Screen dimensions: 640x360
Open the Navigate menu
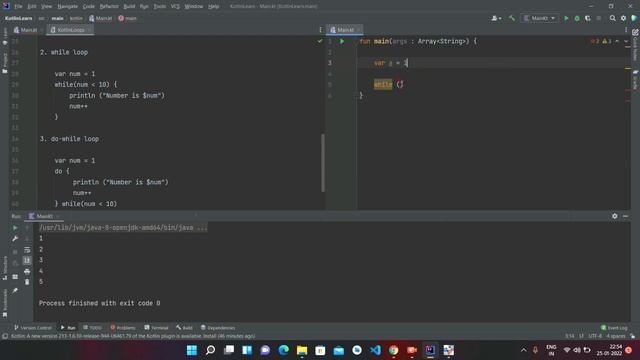pos(67,7)
